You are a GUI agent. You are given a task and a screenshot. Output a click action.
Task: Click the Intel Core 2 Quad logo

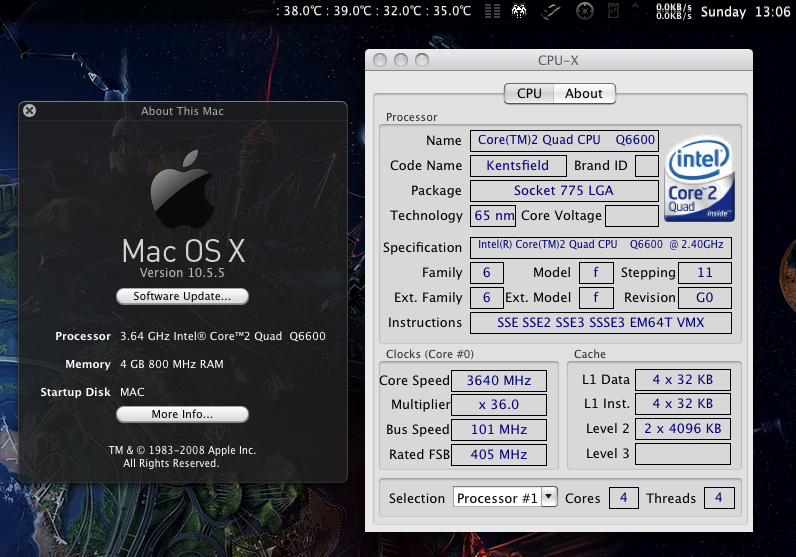pos(700,179)
